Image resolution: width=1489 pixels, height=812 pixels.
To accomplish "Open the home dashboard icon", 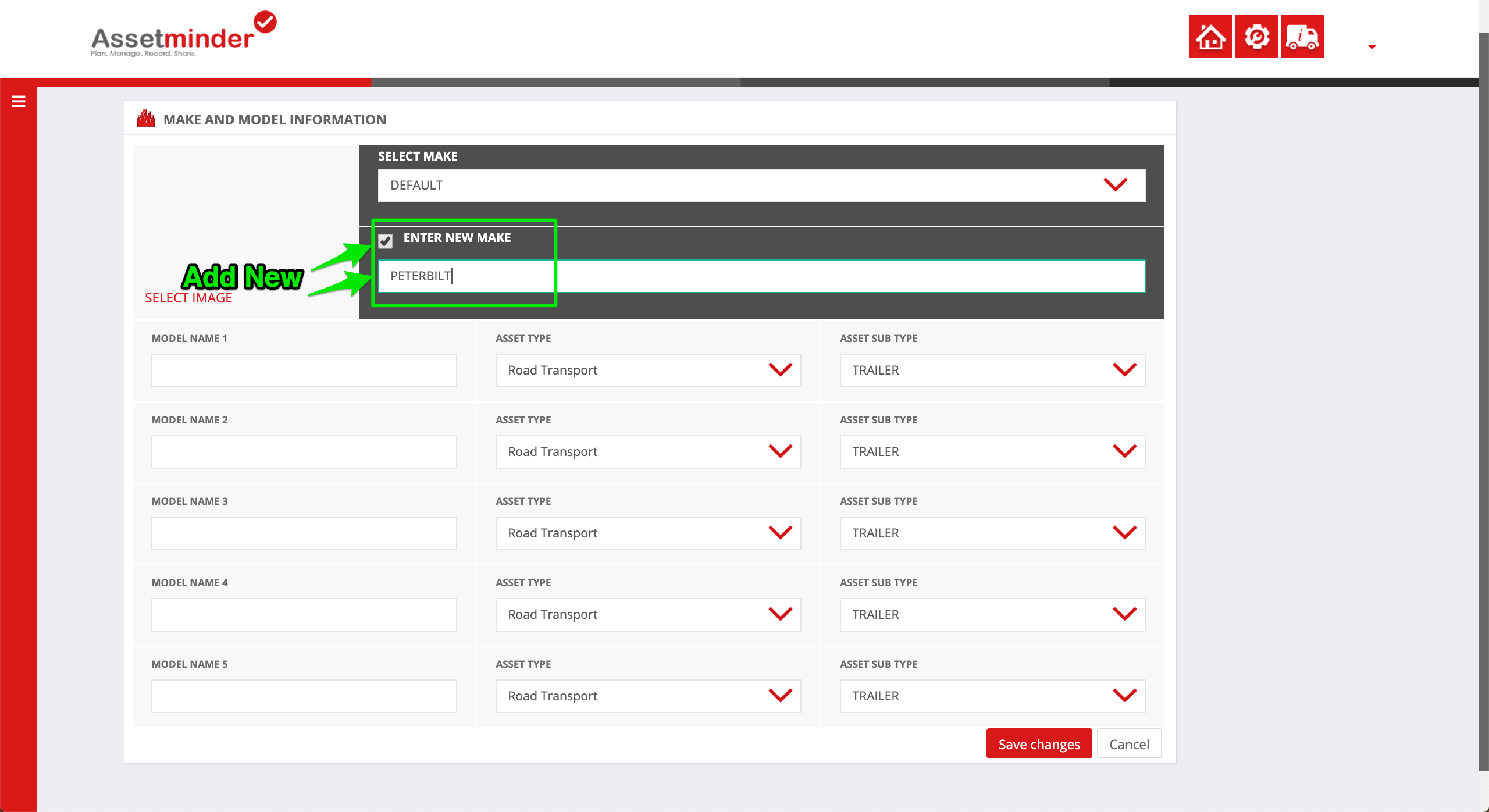I will point(1210,37).
